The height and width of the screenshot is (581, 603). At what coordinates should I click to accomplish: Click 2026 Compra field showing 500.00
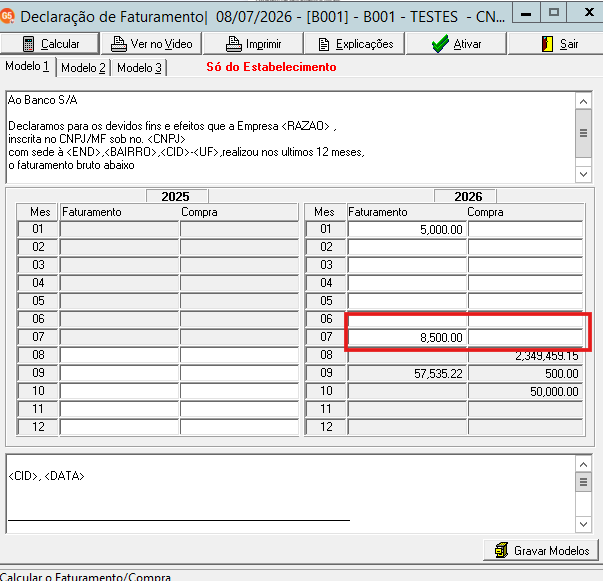click(x=525, y=373)
